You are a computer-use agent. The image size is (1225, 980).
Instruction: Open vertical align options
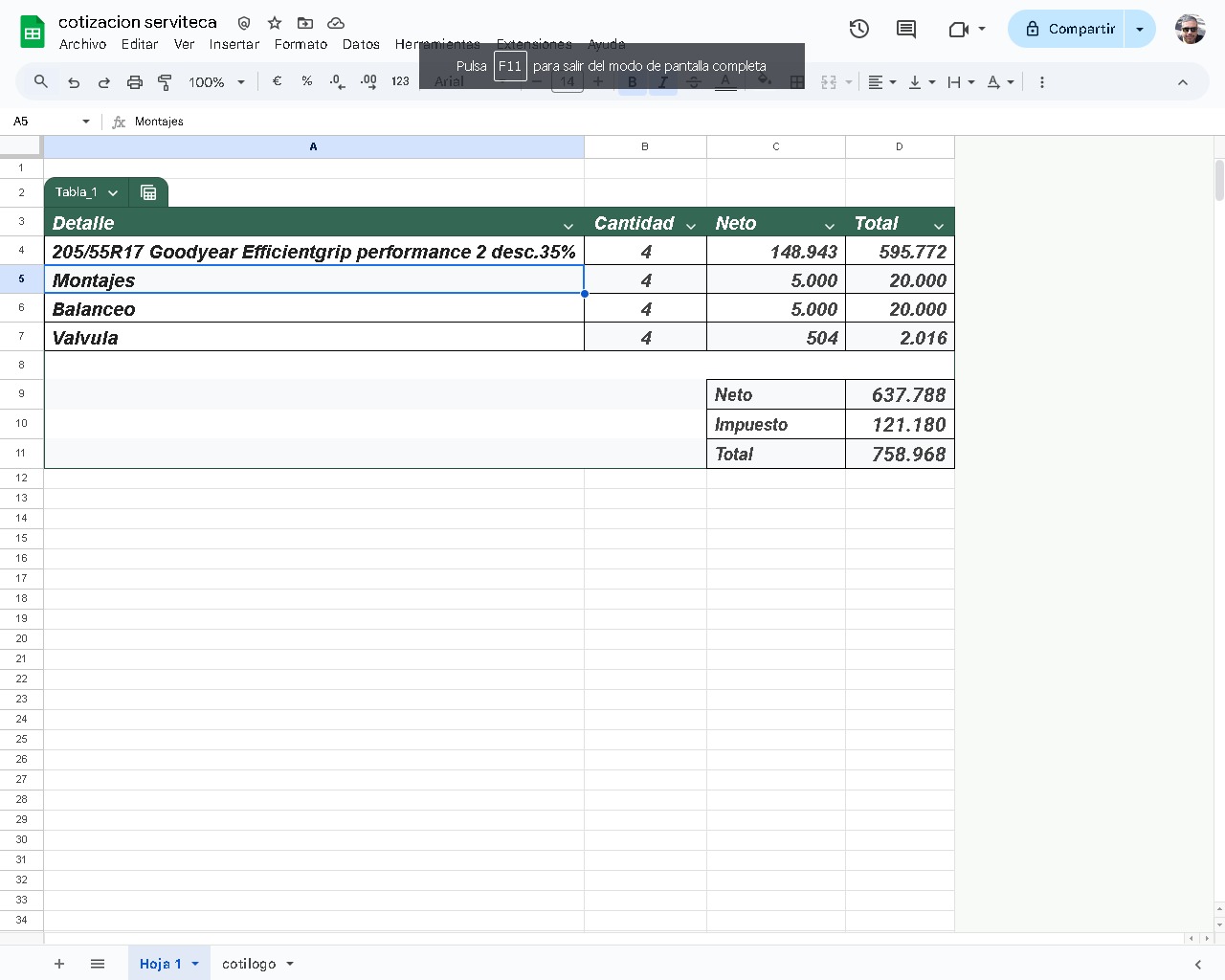[x=921, y=82]
